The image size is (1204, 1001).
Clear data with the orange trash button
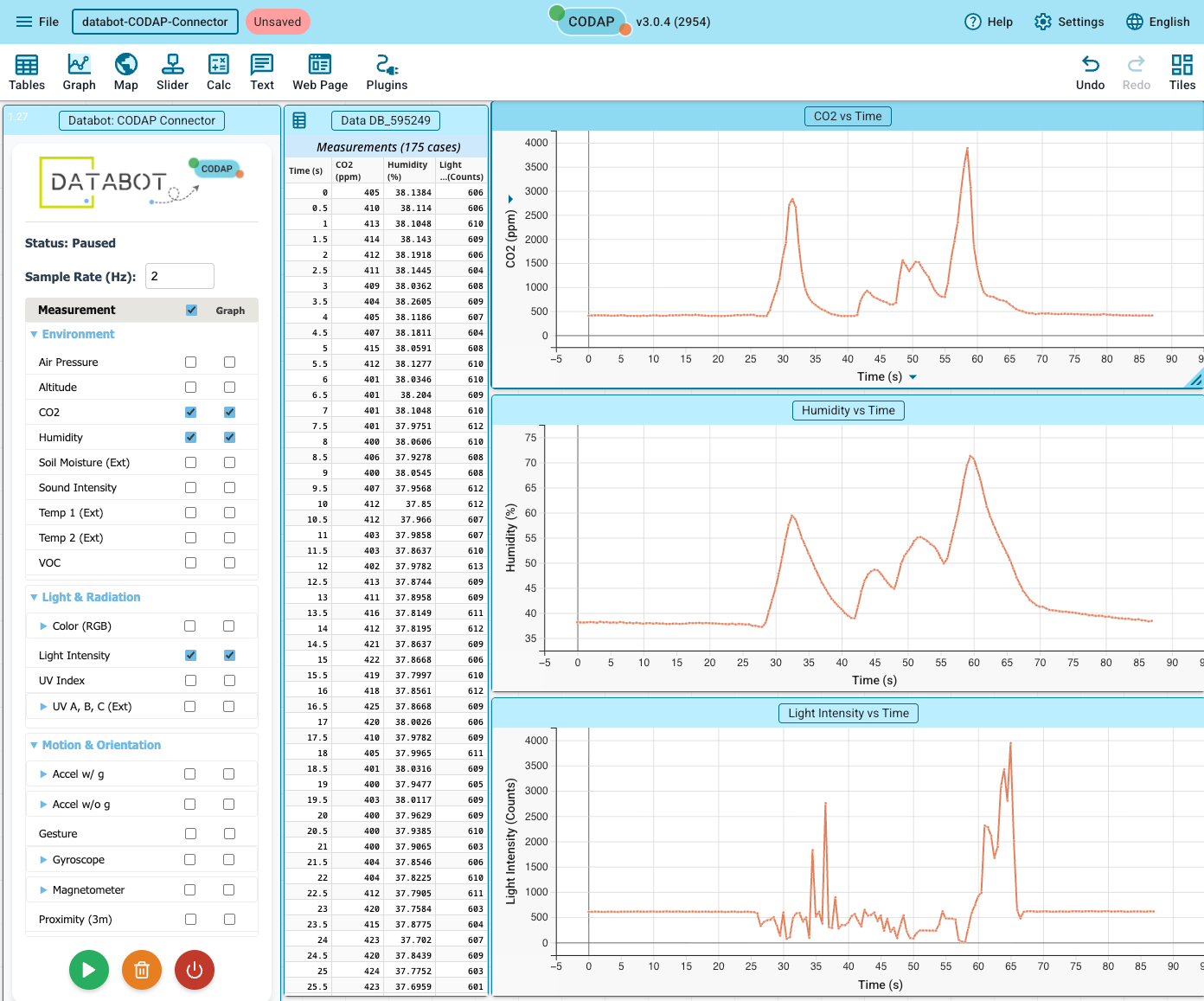[x=142, y=970]
